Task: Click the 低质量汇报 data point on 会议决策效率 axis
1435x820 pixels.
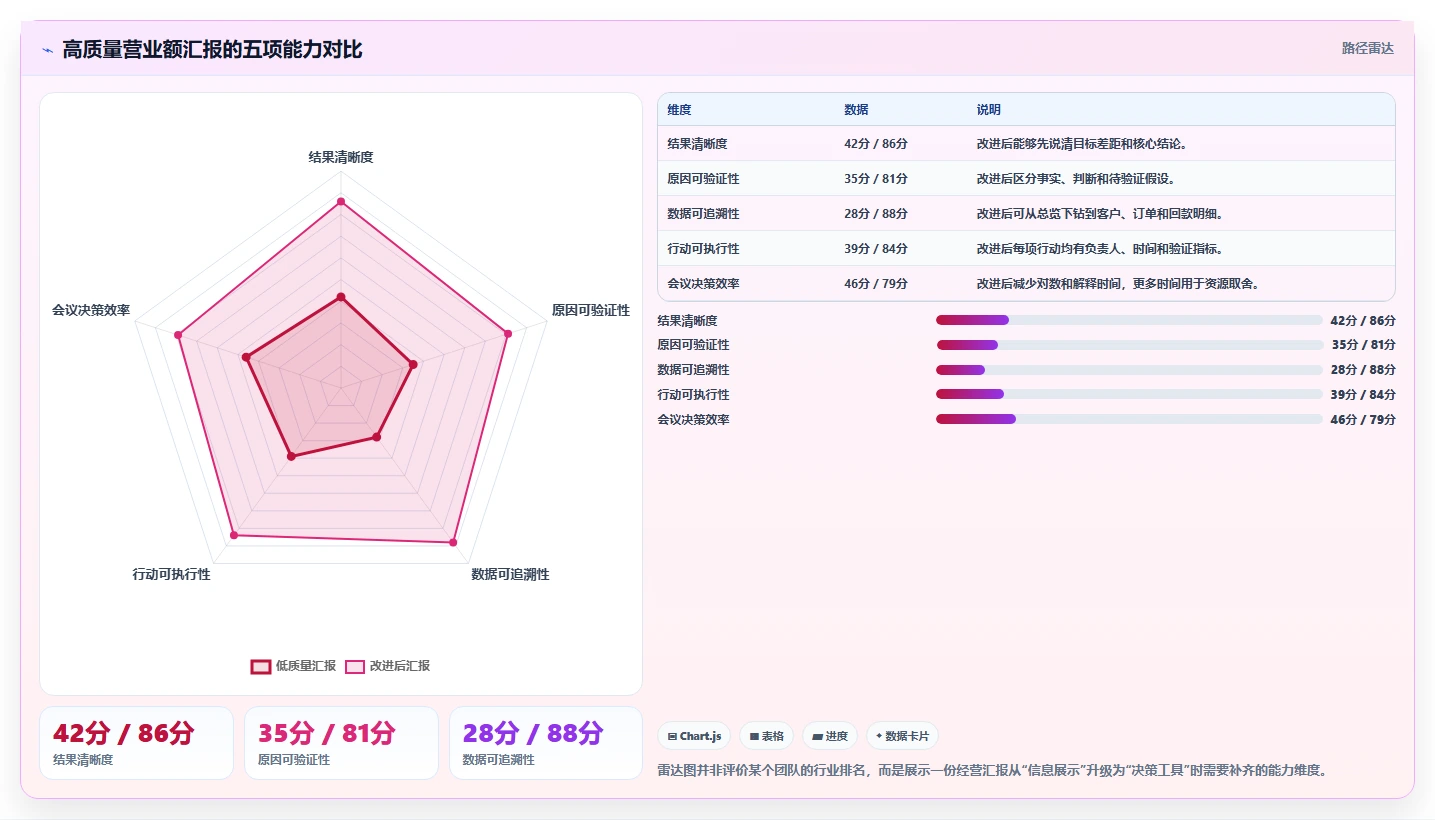Action: (x=246, y=357)
